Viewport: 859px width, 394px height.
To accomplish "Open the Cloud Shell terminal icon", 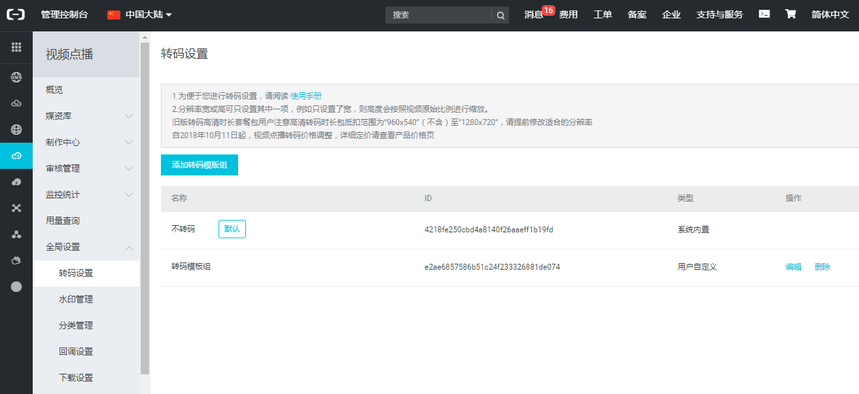I will [764, 15].
